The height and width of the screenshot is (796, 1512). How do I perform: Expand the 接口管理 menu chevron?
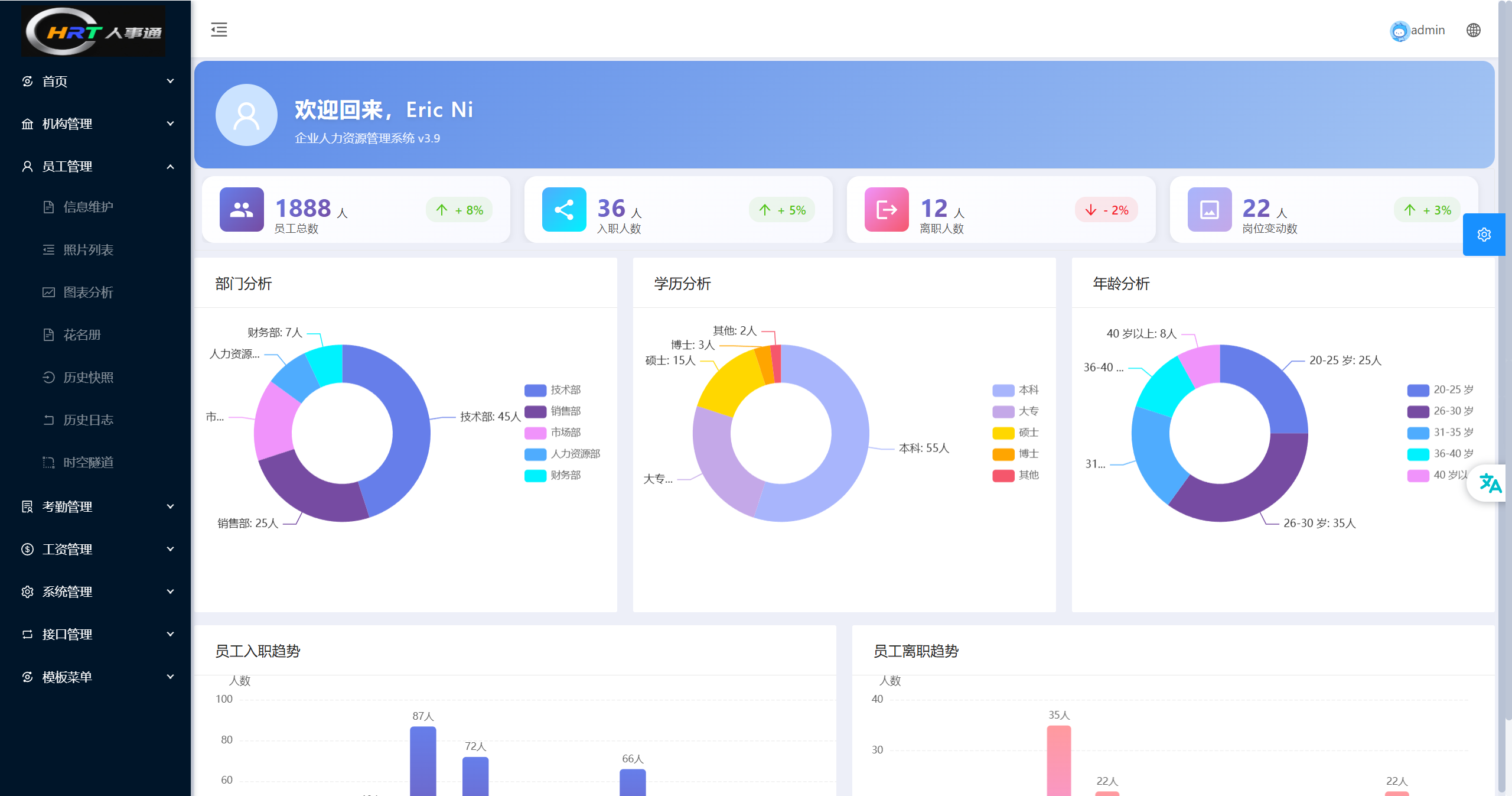click(x=171, y=634)
